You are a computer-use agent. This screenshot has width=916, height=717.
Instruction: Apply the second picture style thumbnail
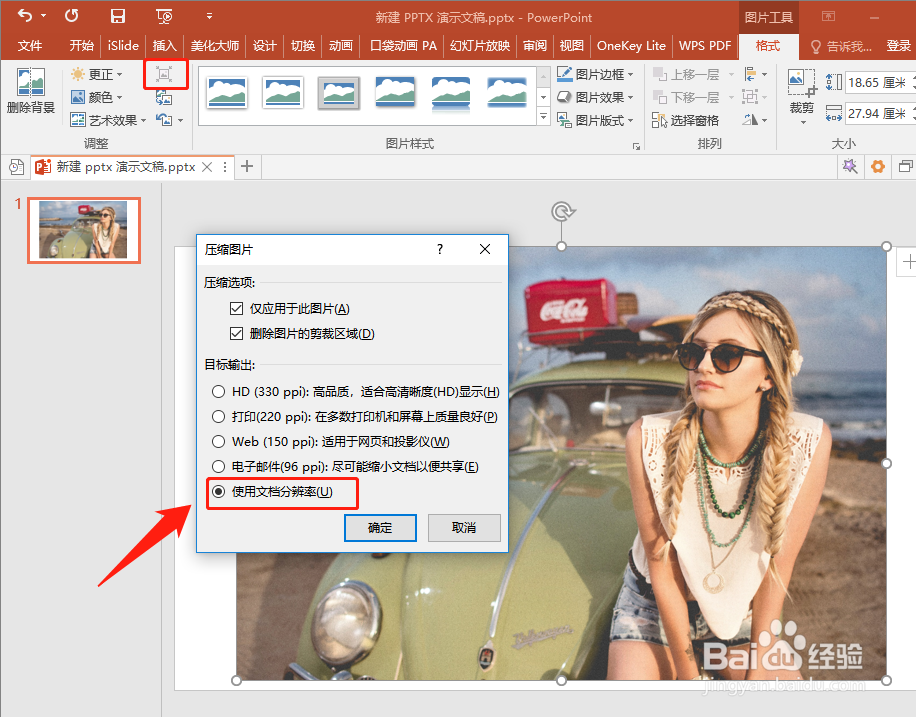click(x=283, y=93)
